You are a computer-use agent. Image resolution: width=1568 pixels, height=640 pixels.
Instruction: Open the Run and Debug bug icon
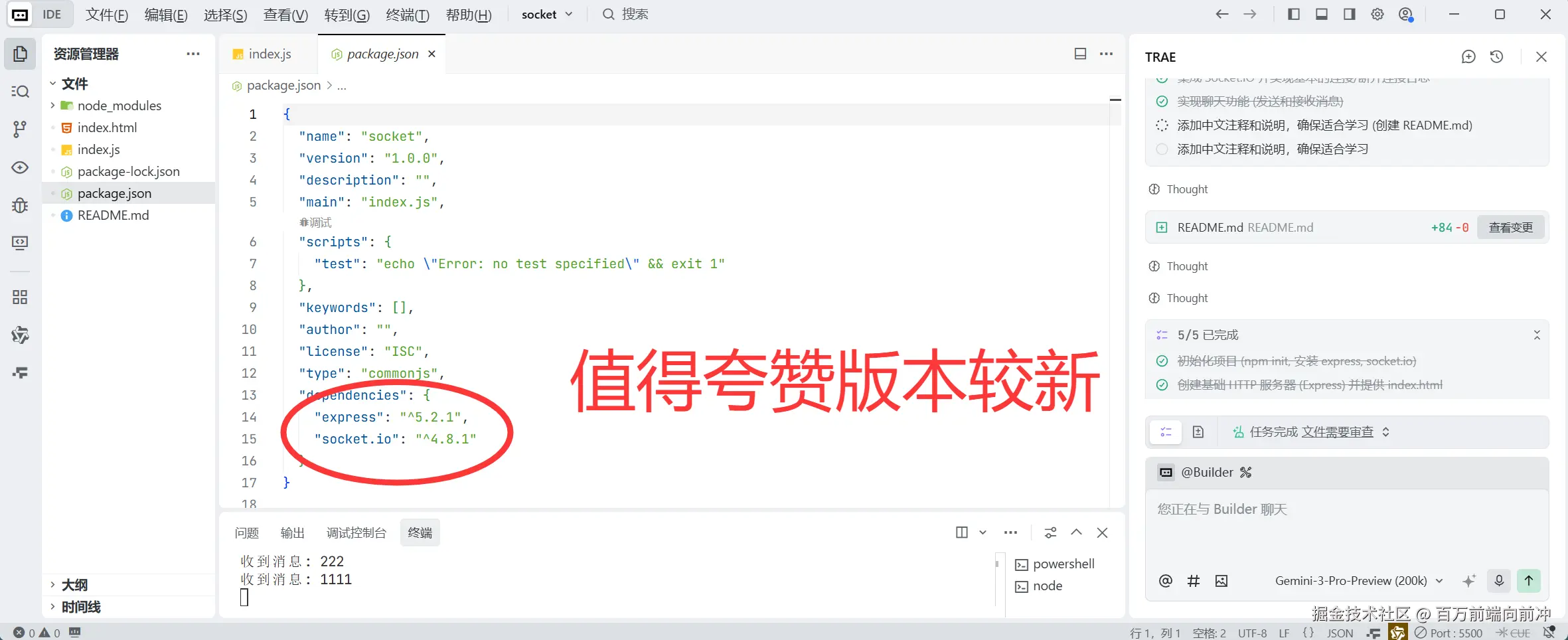point(20,205)
